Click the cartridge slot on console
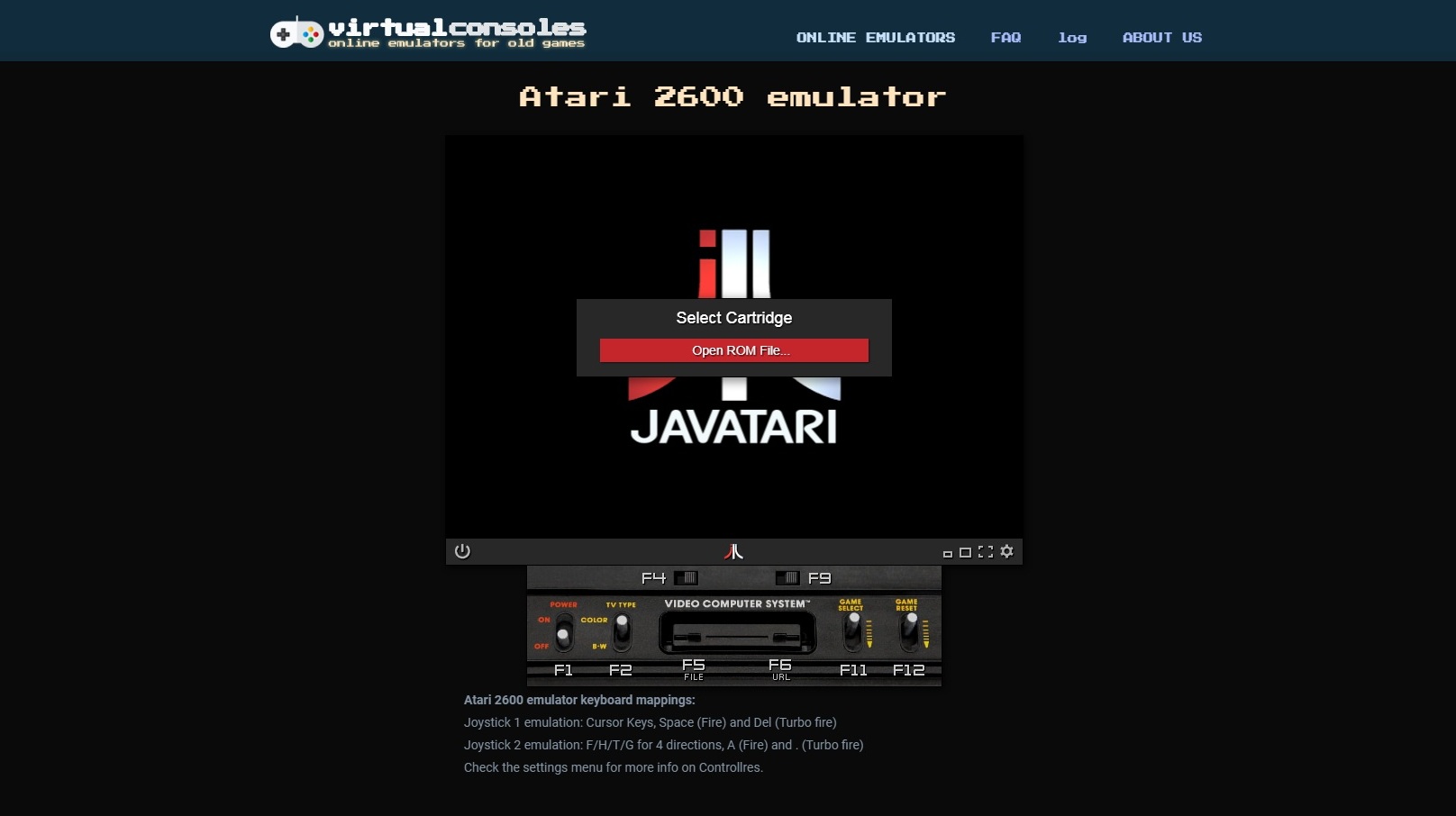Image resolution: width=1456 pixels, height=816 pixels. click(x=737, y=636)
